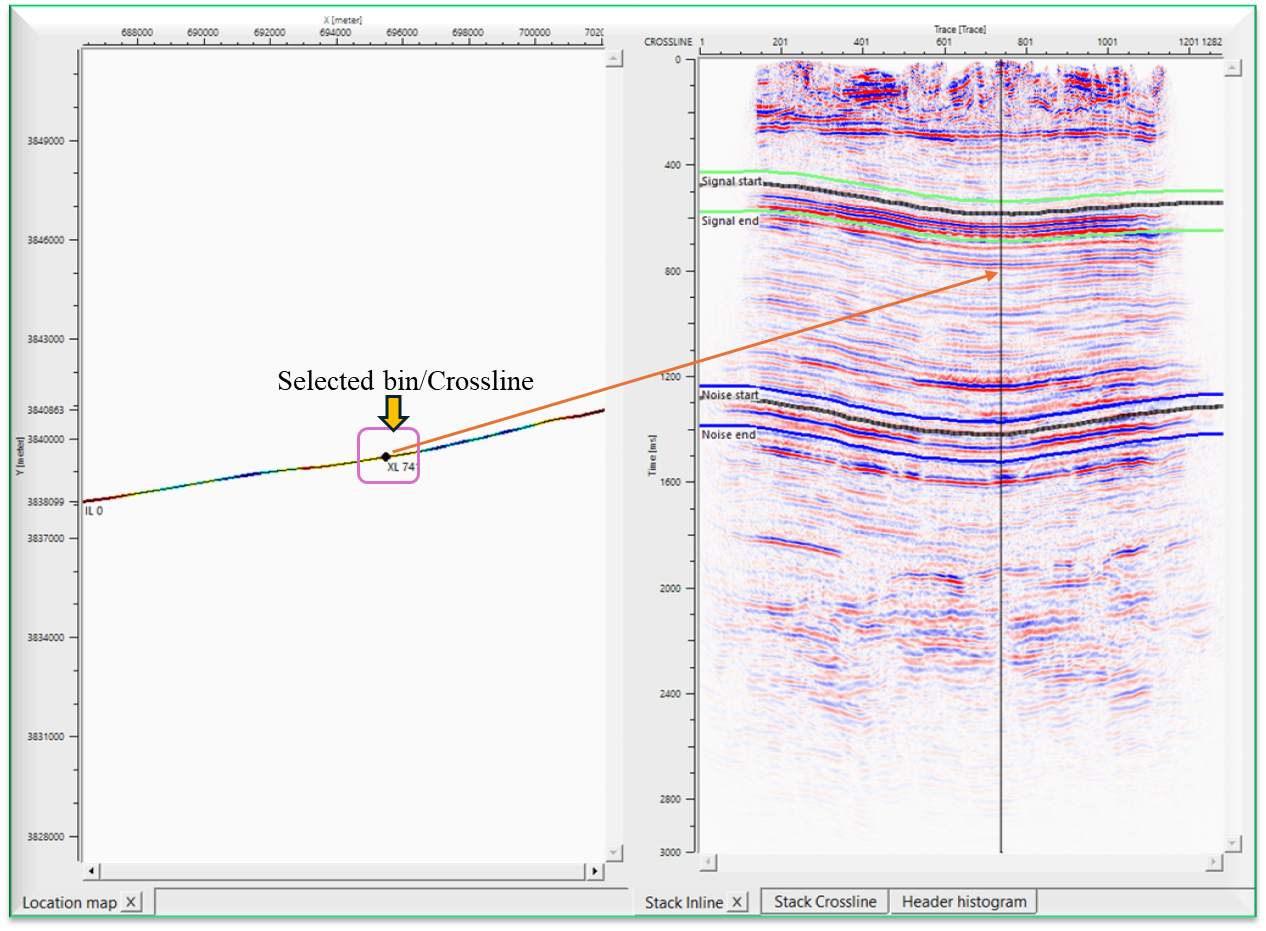The width and height of the screenshot is (1266, 931).
Task: Click location map scroll down arrow
Action: tap(613, 851)
